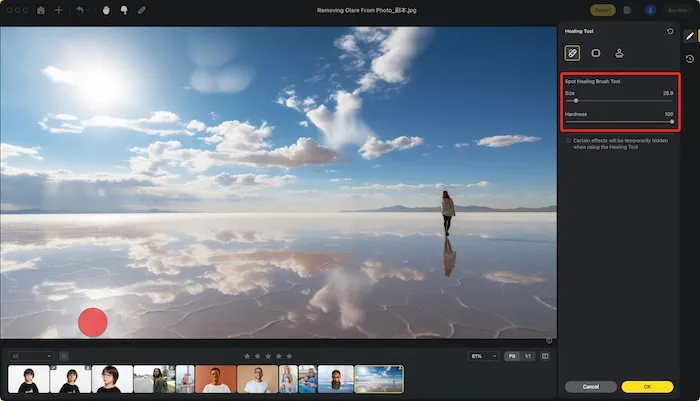Viewport: 700px width, 401px height.
Task: Select 1:1 zoom mode
Action: [x=528, y=356]
